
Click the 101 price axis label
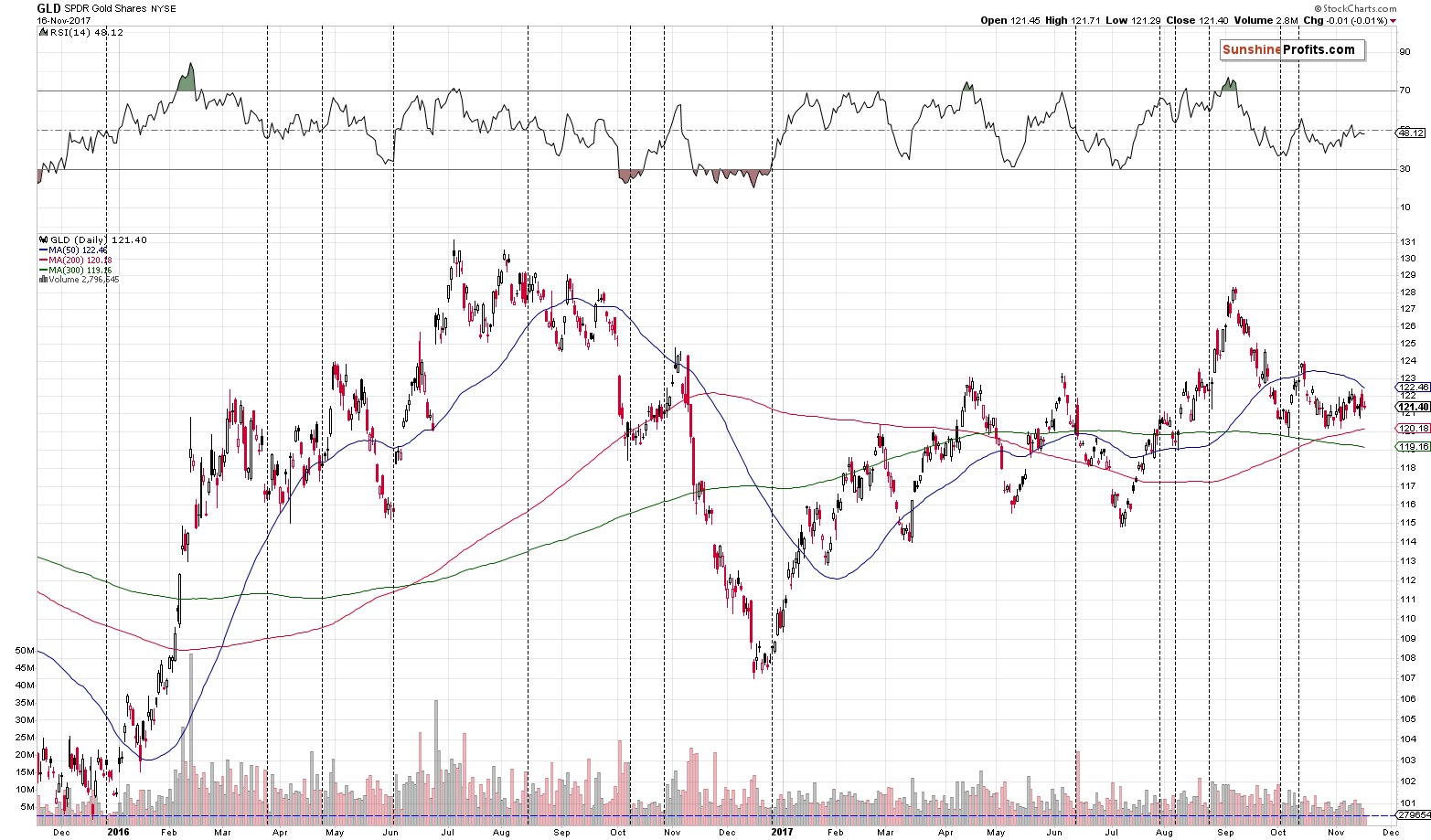point(1406,803)
